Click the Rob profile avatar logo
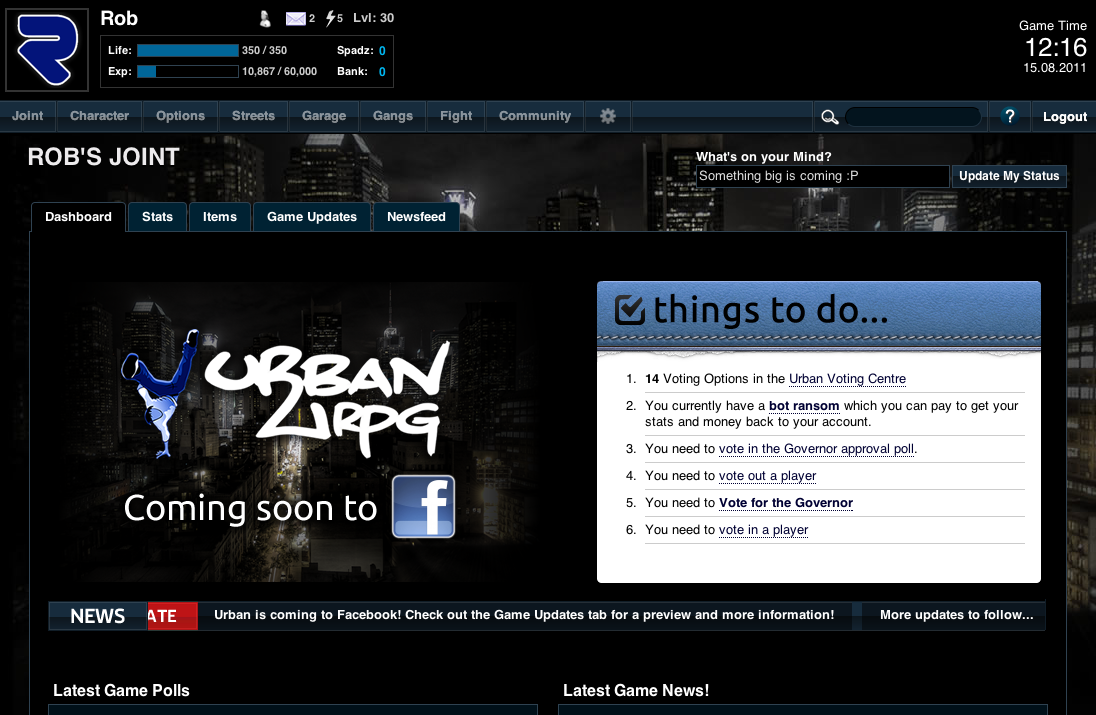 pos(47,49)
